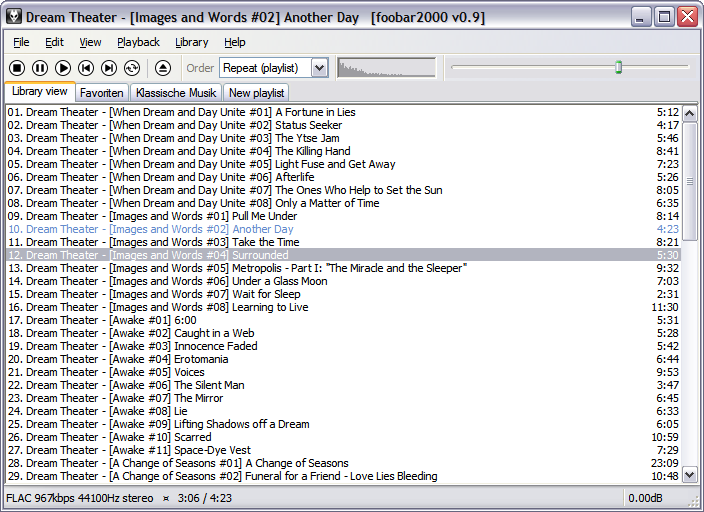Select track 'Under a Glass Moon'

point(343,281)
